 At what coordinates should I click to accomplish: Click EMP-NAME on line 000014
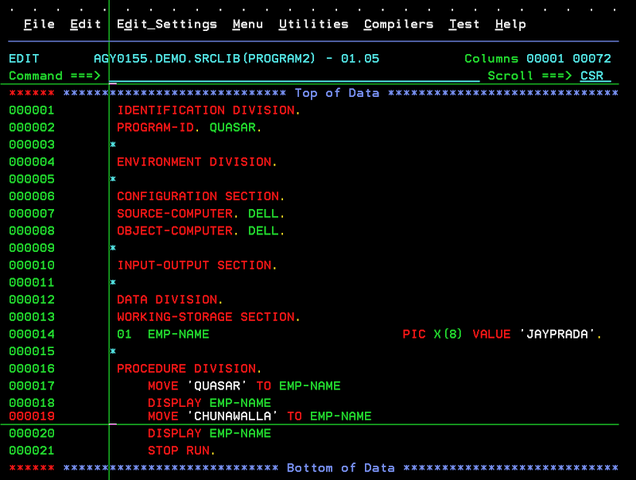(x=178, y=334)
